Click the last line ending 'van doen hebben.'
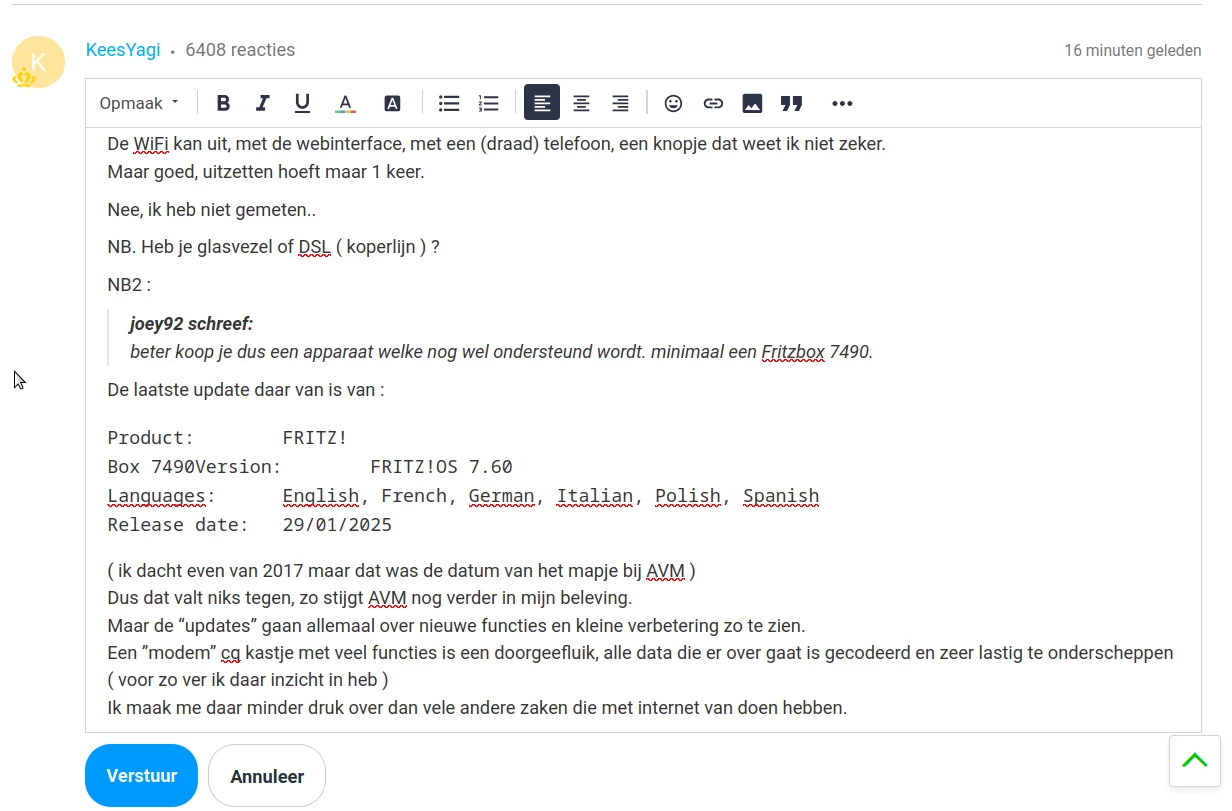 tap(477, 708)
